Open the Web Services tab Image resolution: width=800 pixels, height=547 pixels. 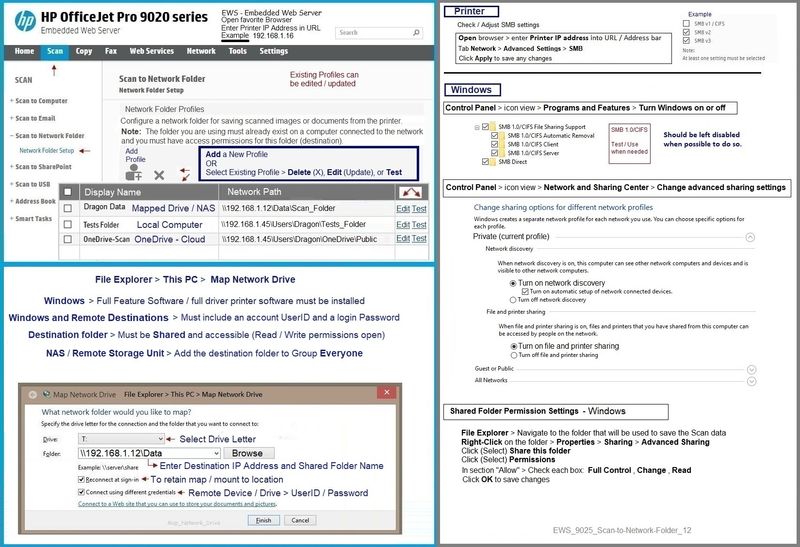click(x=152, y=51)
